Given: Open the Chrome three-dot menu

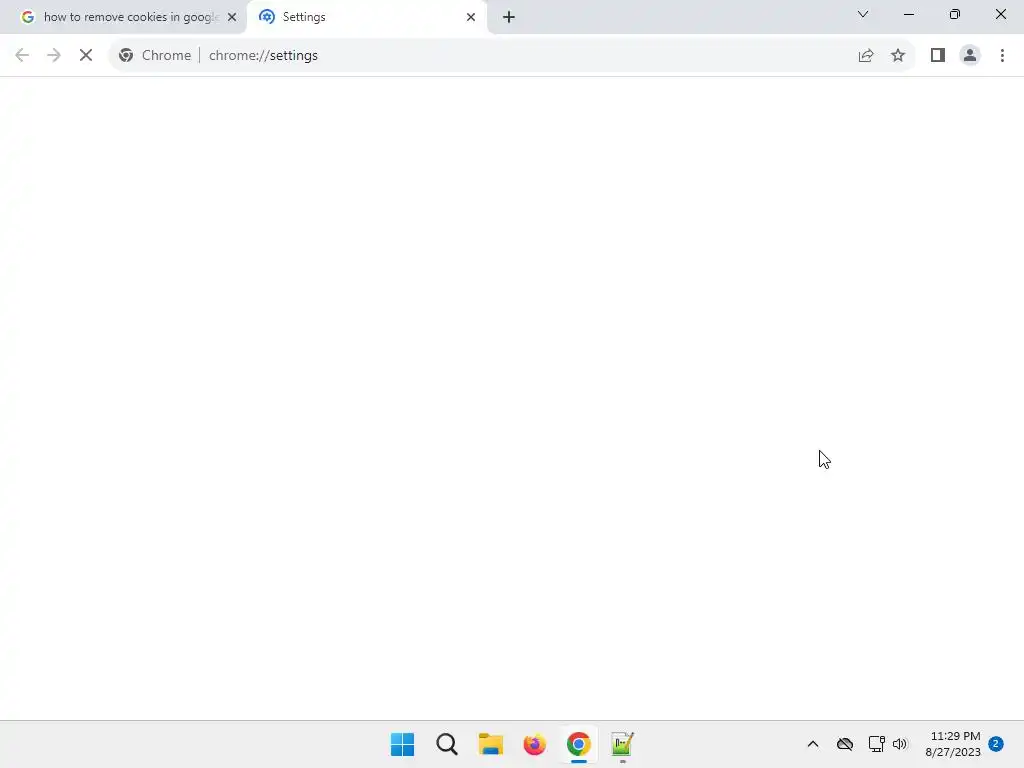Looking at the screenshot, I should (1002, 56).
